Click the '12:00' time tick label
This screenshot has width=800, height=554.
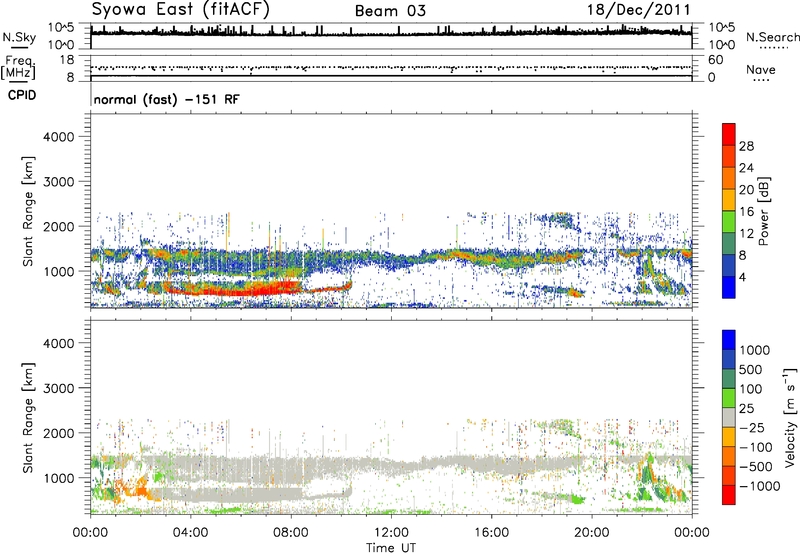391,533
